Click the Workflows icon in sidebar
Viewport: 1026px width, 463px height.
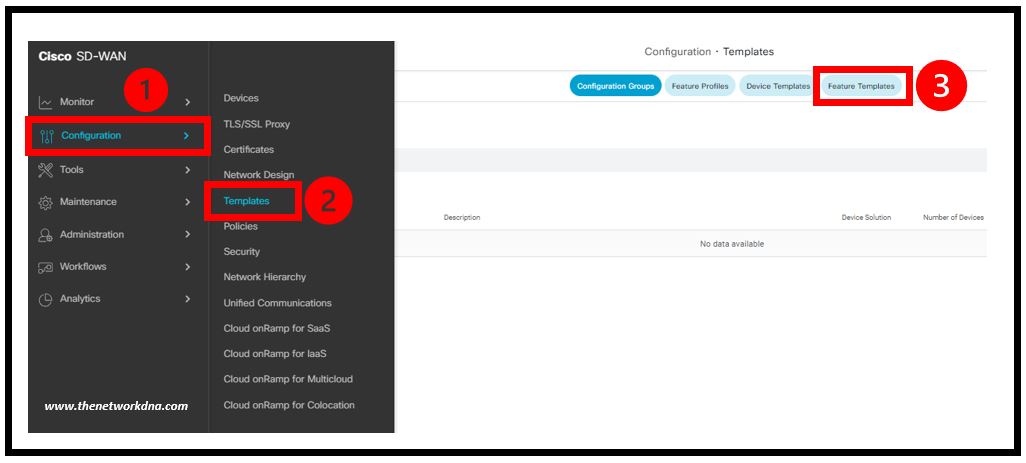click(x=45, y=267)
